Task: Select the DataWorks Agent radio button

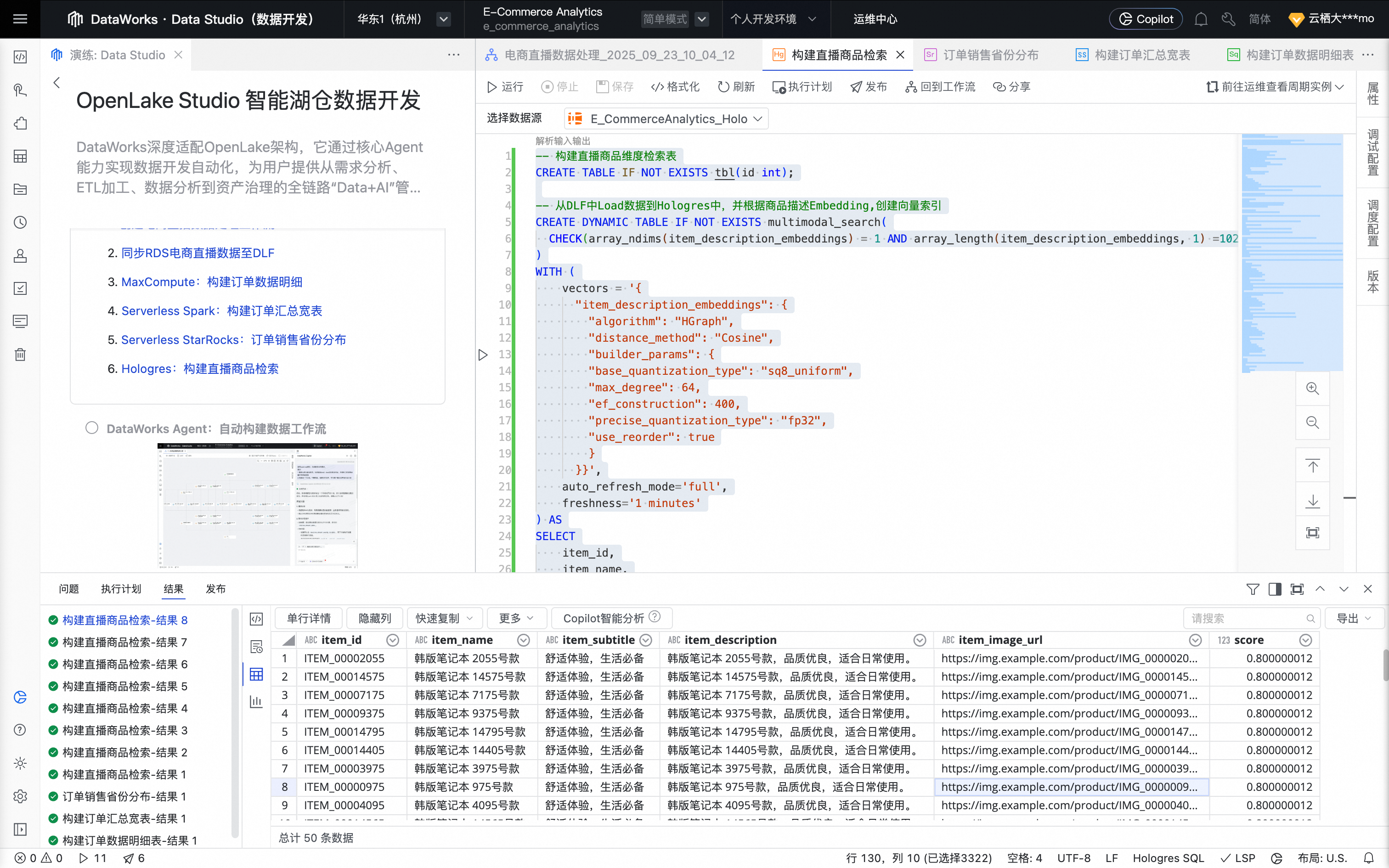Action: point(92,428)
